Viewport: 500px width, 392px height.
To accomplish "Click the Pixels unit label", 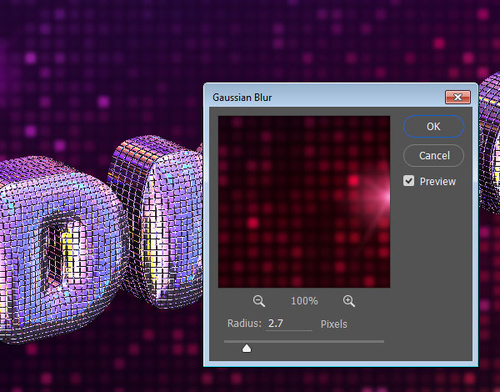I will 334,324.
